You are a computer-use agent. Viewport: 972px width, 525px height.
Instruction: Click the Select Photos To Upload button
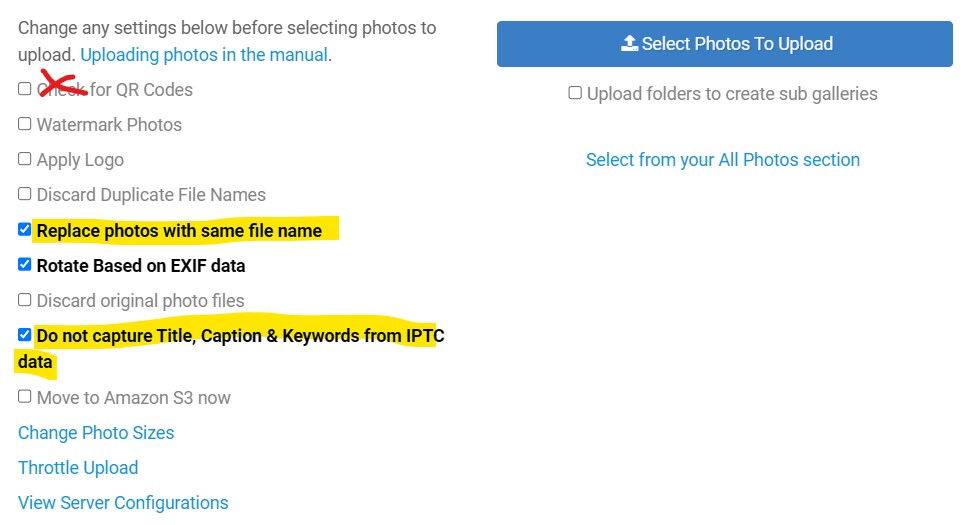pyautogui.click(x=725, y=44)
